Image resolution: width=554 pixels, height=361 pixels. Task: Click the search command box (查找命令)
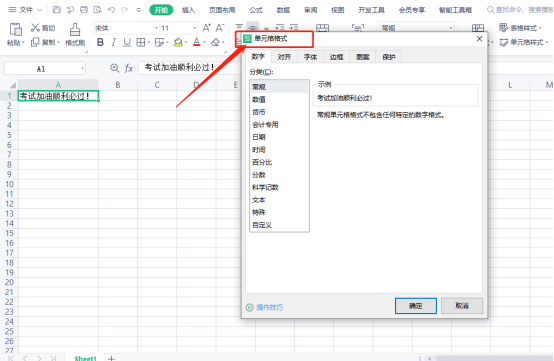(520, 10)
